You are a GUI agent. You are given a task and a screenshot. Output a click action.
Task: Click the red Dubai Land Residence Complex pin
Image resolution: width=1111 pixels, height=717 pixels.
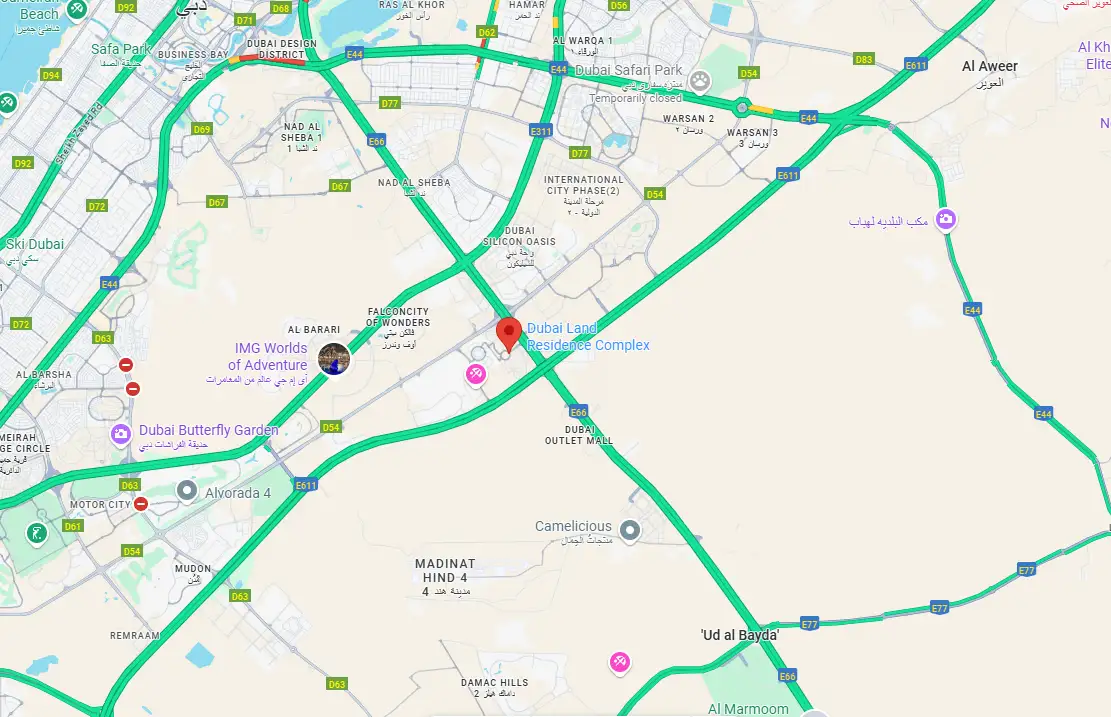pos(509,335)
